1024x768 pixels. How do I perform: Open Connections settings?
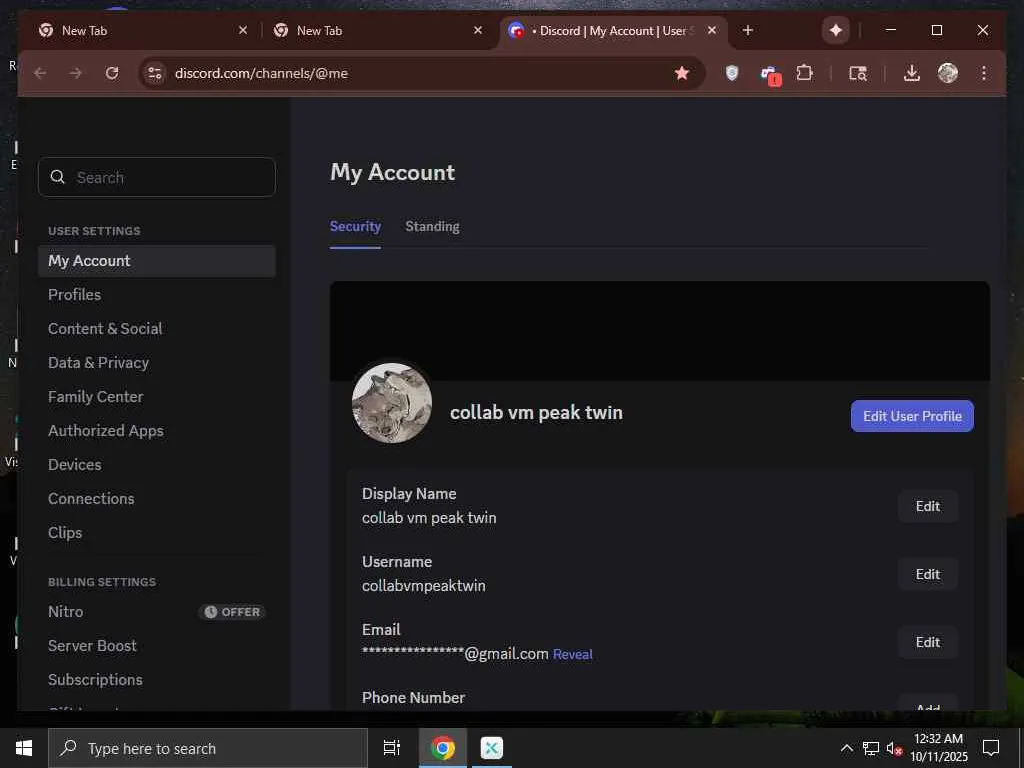point(157,498)
